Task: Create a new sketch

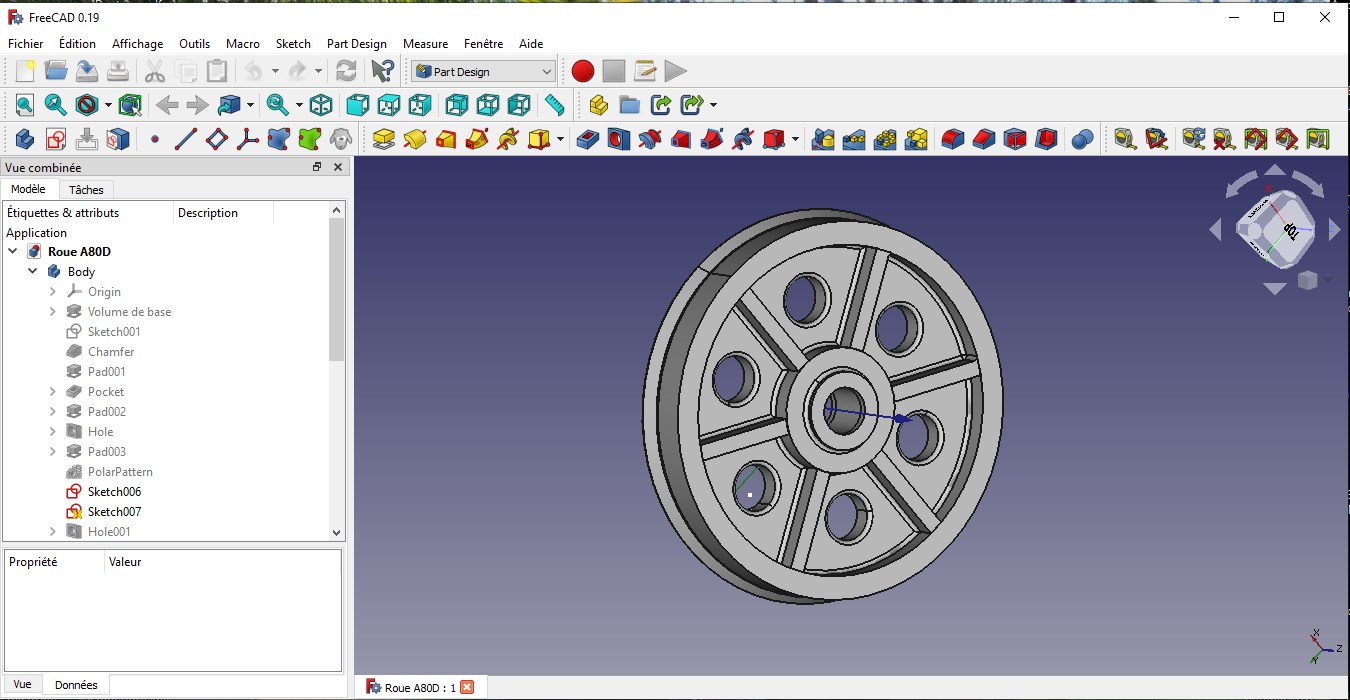Action: 56,139
